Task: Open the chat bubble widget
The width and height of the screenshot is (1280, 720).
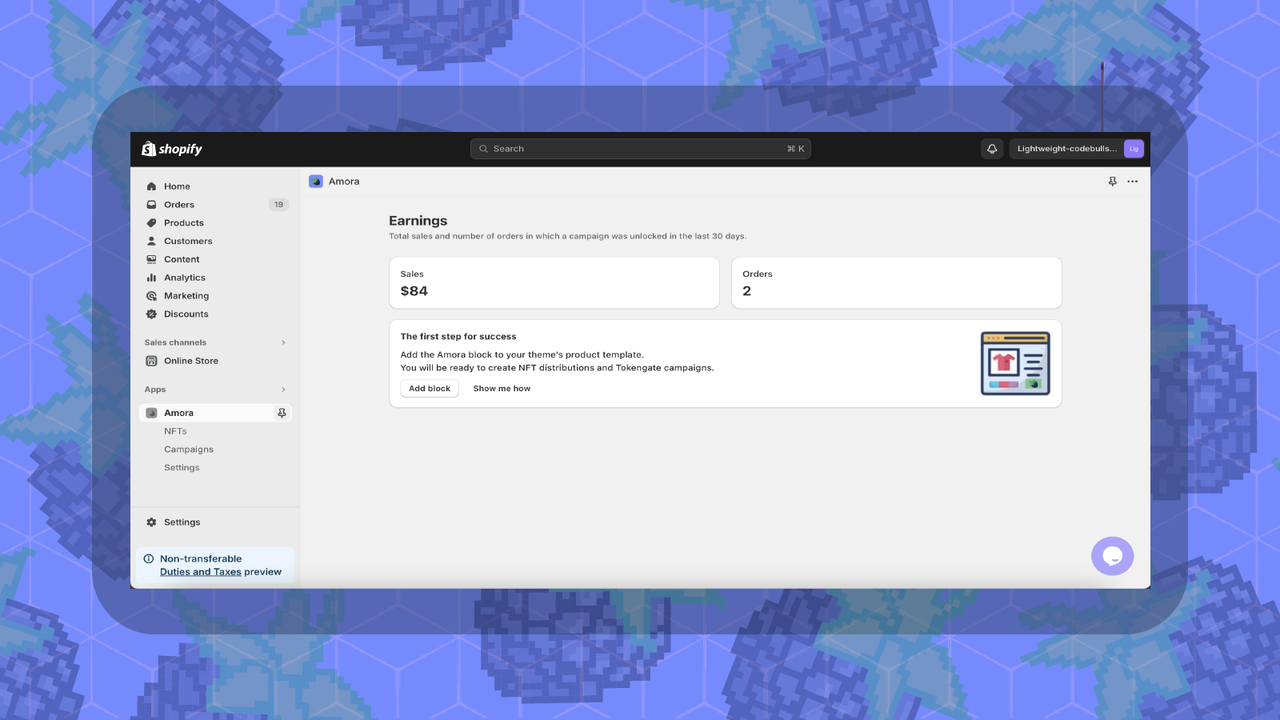Action: pos(1112,556)
